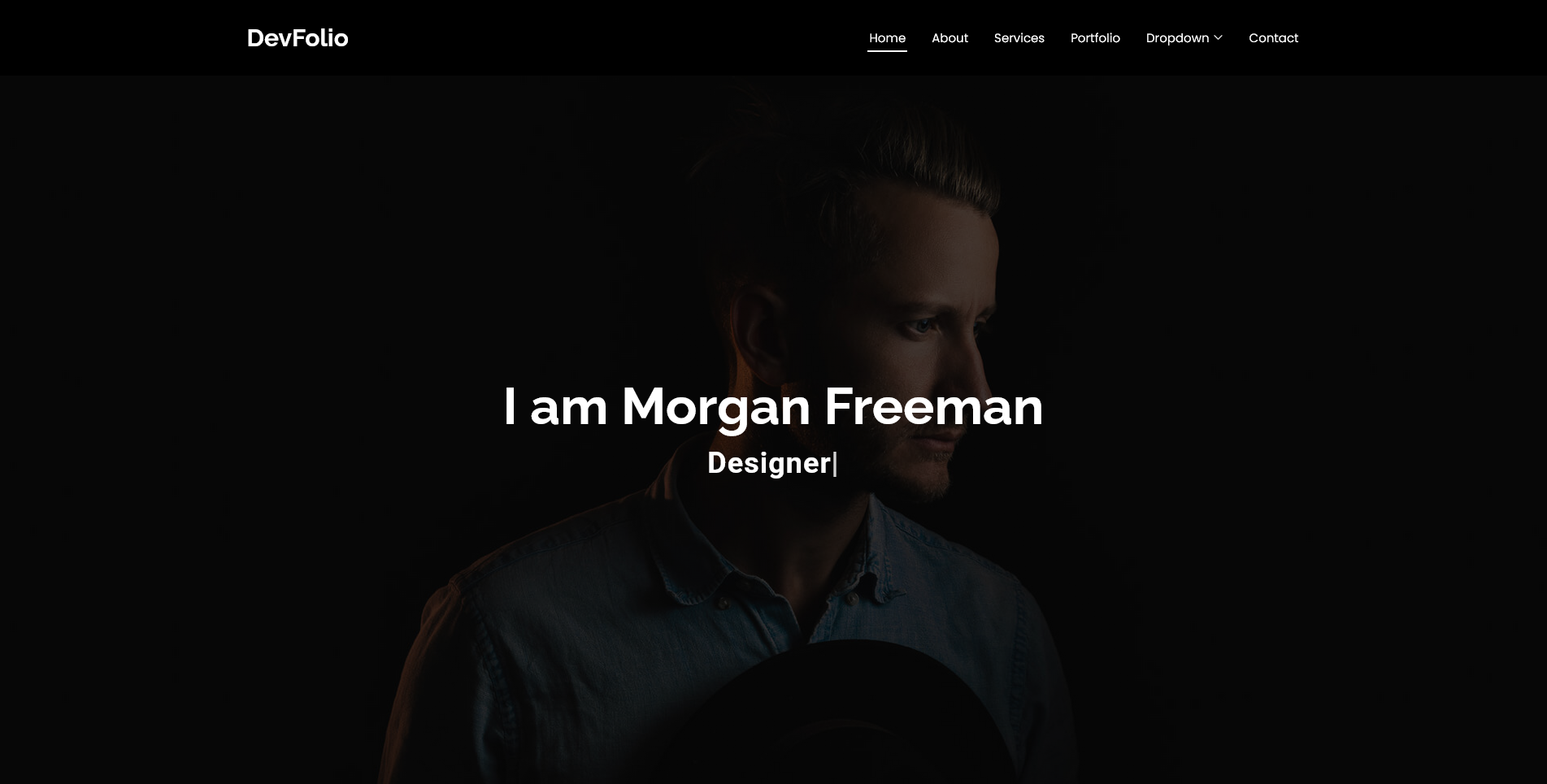Click the word "Freeman" in the headline
The width and height of the screenshot is (1547, 784).
pos(934,406)
